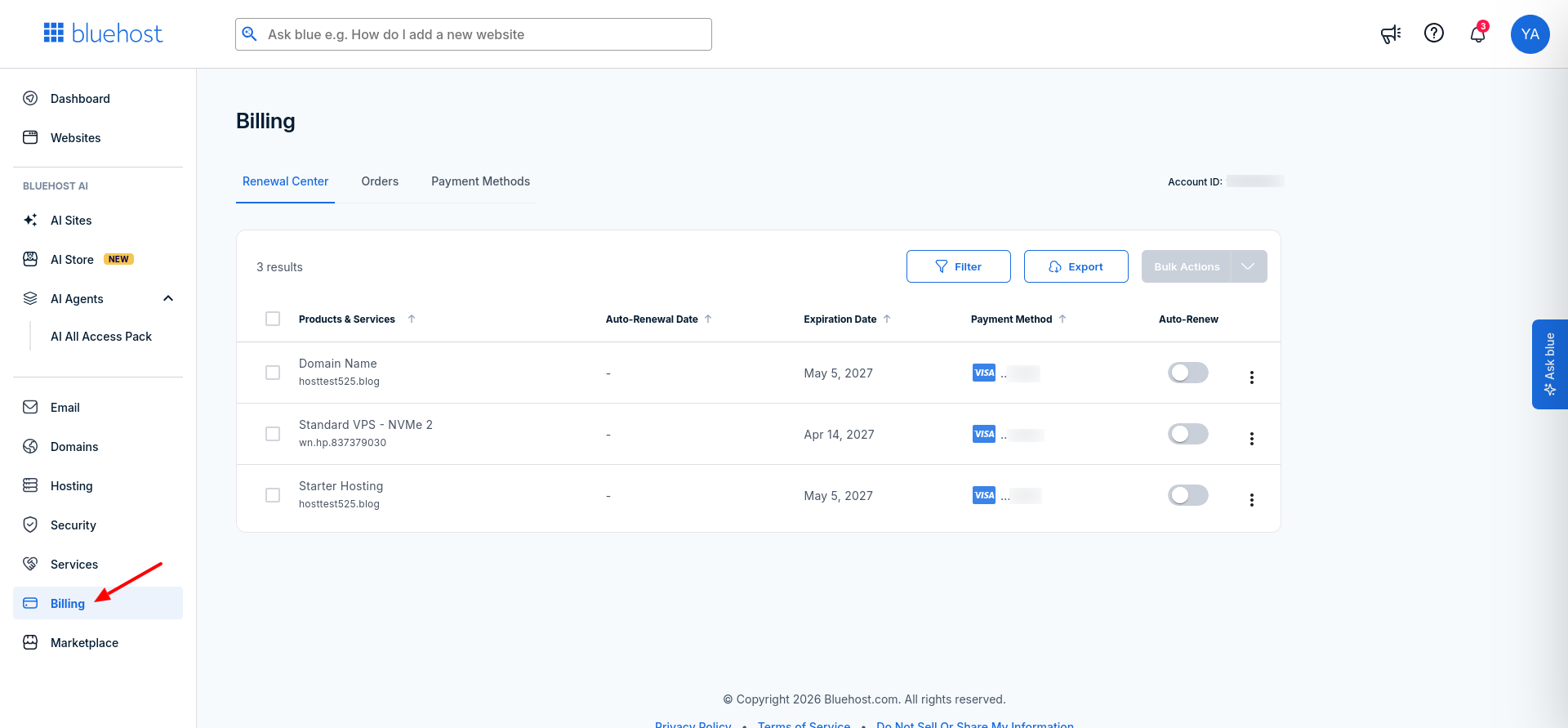Screen dimensions: 1568x728
Task: Click the AI Sites sparkle icon
Action: [x=30, y=220]
